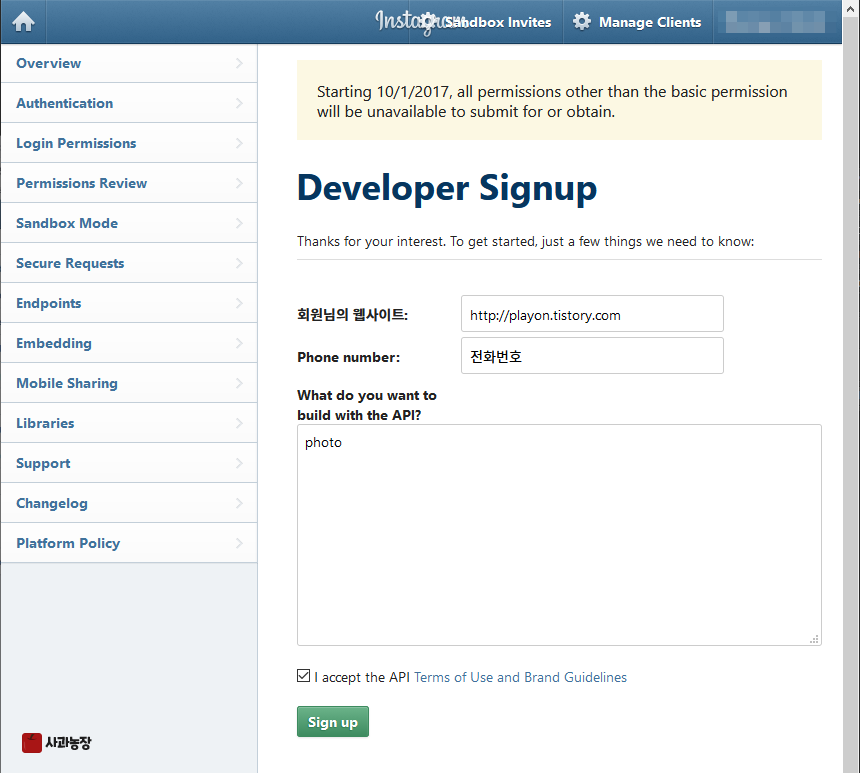This screenshot has width=860, height=773.
Task: Click the chevron on Mobile Sharing row
Action: coord(239,383)
